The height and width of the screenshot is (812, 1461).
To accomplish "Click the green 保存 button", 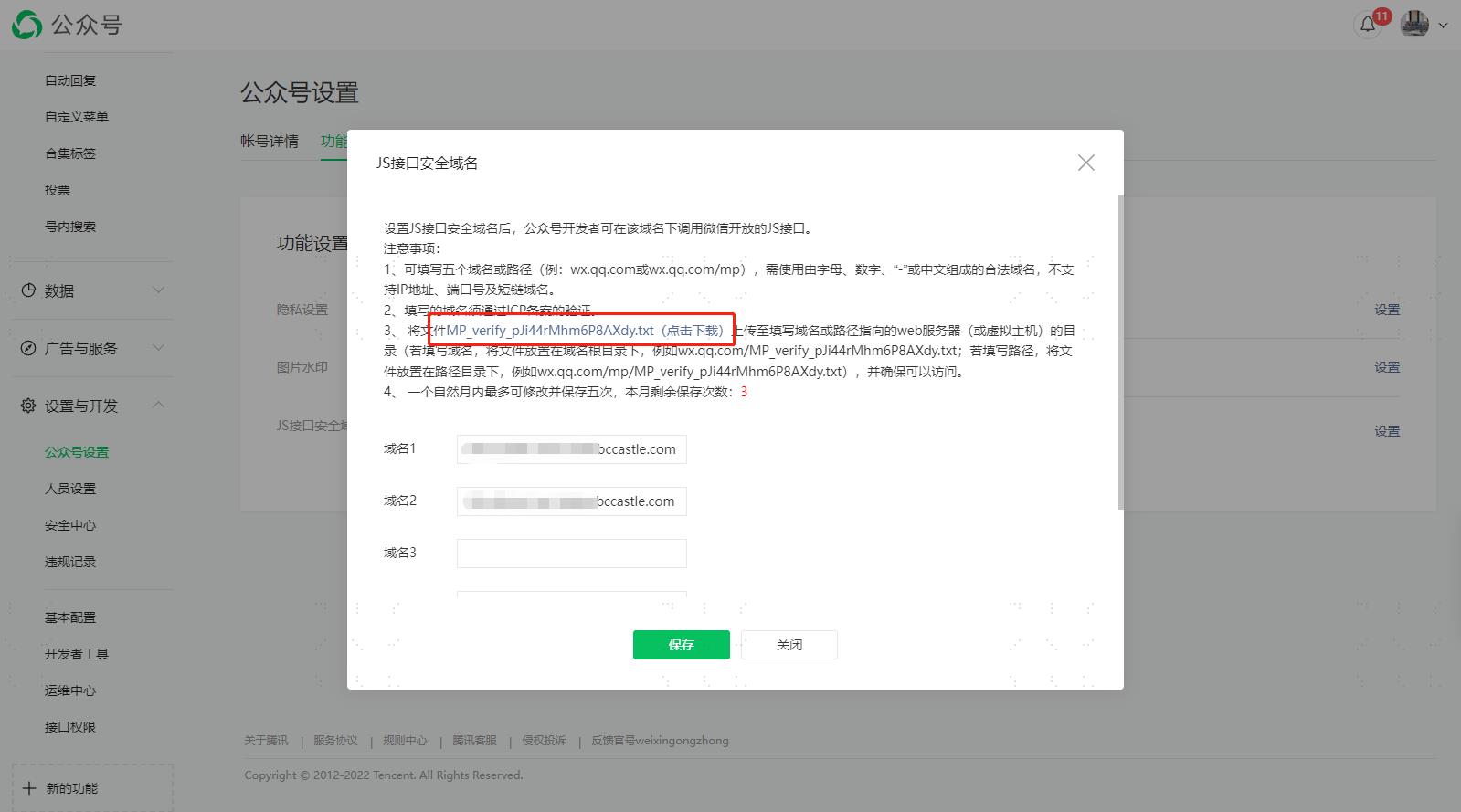I will (x=681, y=645).
